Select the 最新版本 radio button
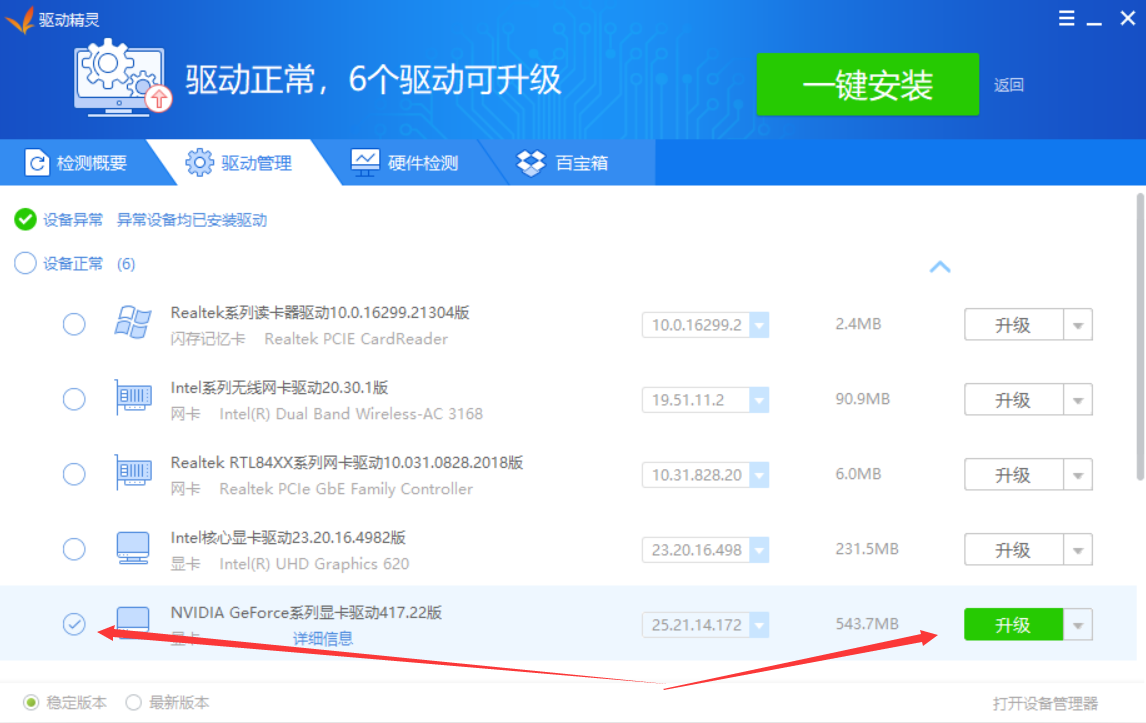The width and height of the screenshot is (1146, 723). (133, 702)
